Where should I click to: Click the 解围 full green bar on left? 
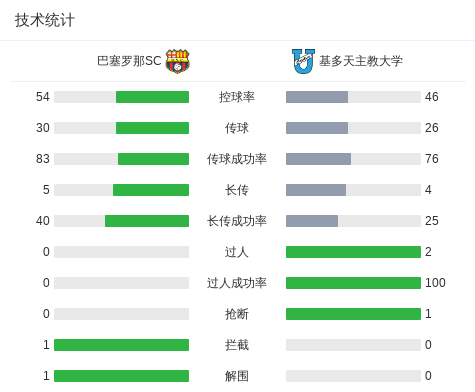tap(122, 376)
